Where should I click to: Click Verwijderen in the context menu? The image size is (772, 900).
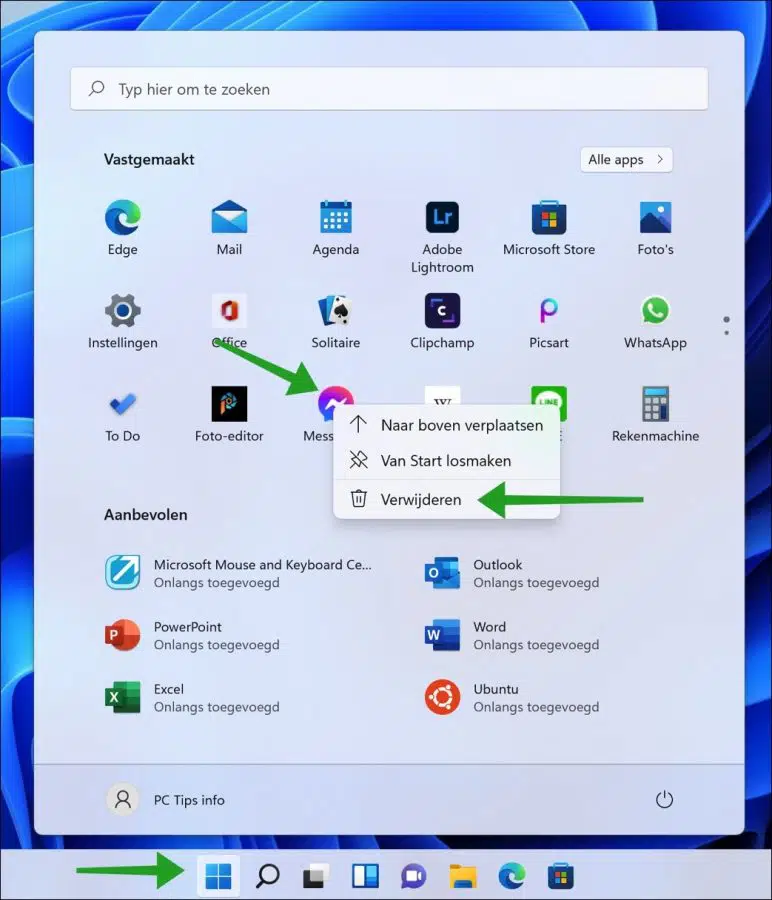click(447, 499)
